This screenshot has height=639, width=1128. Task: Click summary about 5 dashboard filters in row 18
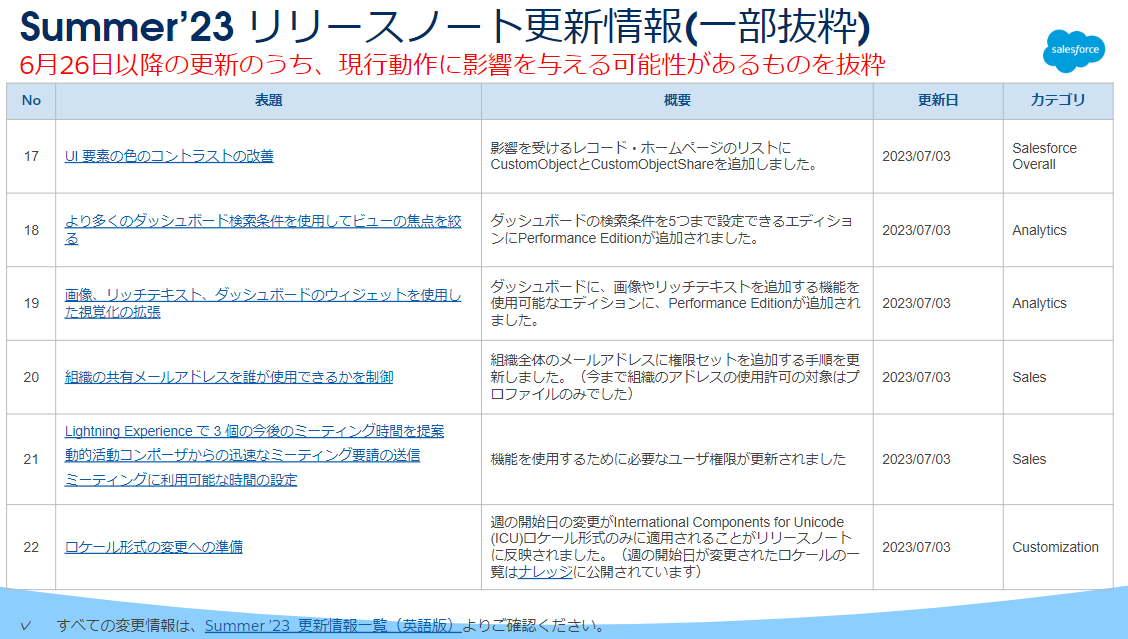coord(671,230)
